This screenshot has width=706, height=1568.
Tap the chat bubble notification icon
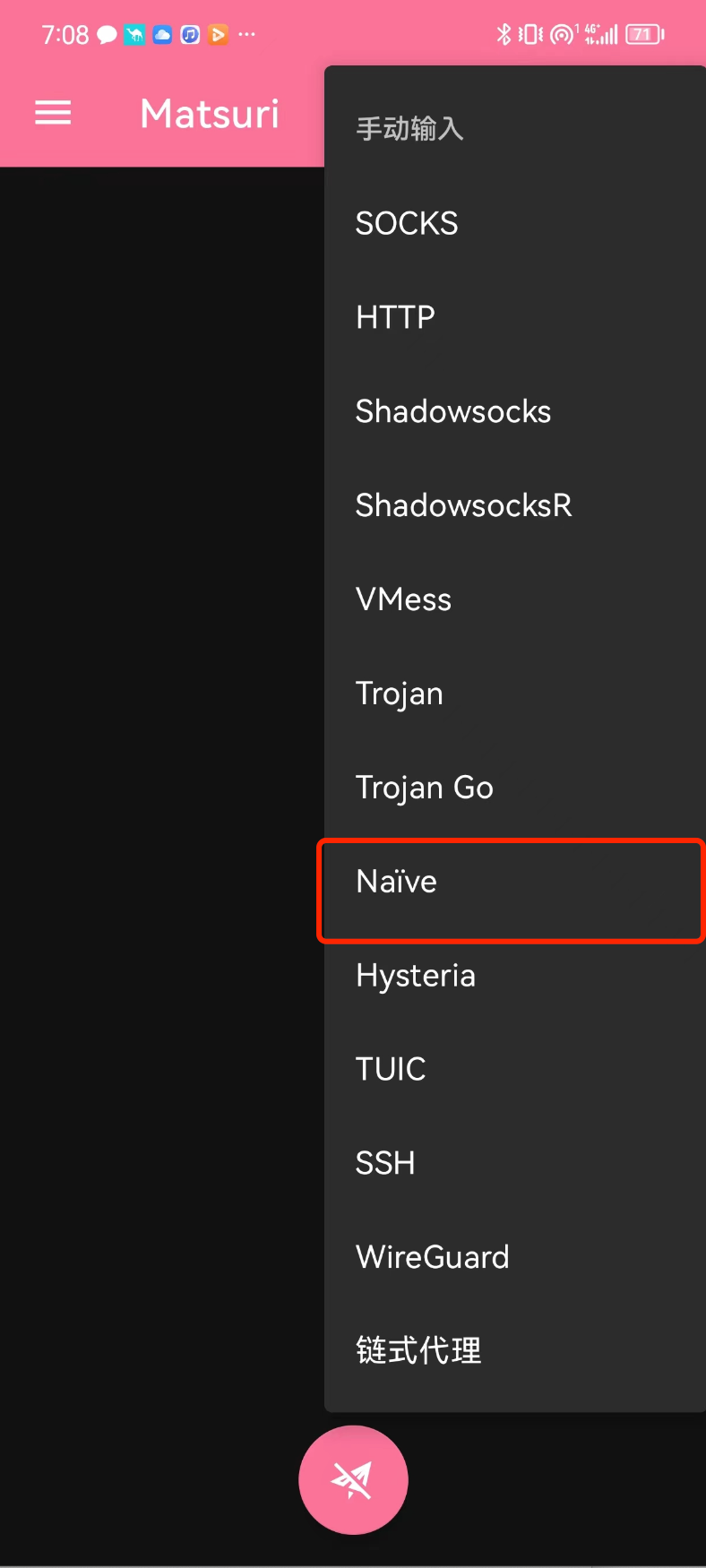click(107, 35)
